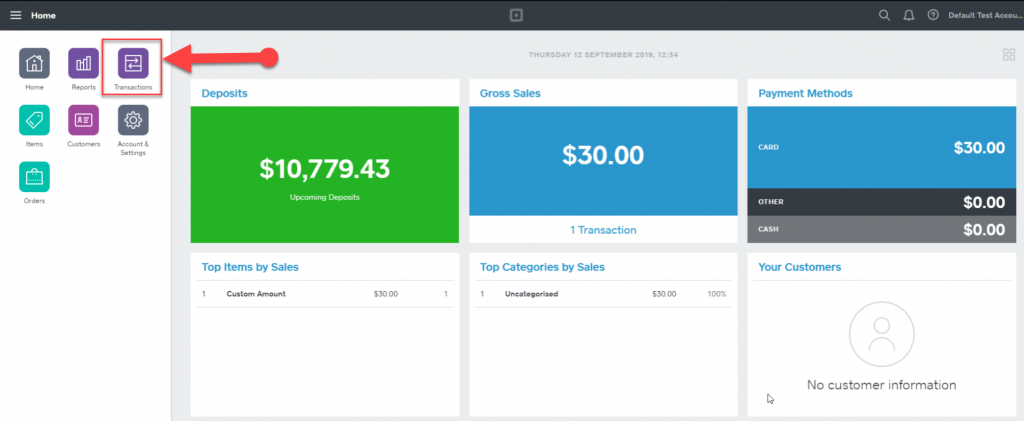Screen dimensions: 1024x421
Task: Open the notifications bell icon
Action: pyautogui.click(x=908, y=16)
